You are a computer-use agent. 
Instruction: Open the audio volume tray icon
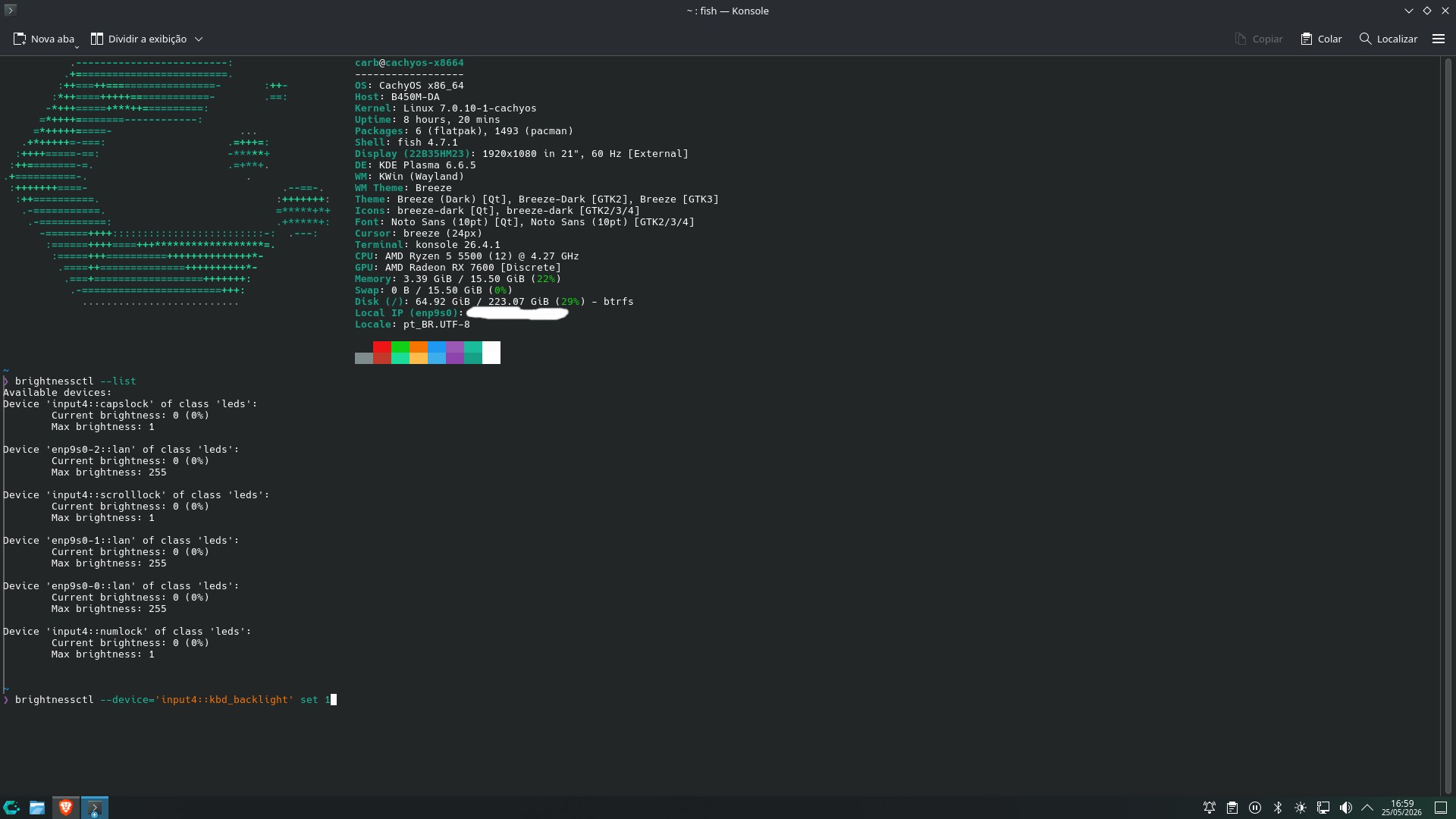1346,808
